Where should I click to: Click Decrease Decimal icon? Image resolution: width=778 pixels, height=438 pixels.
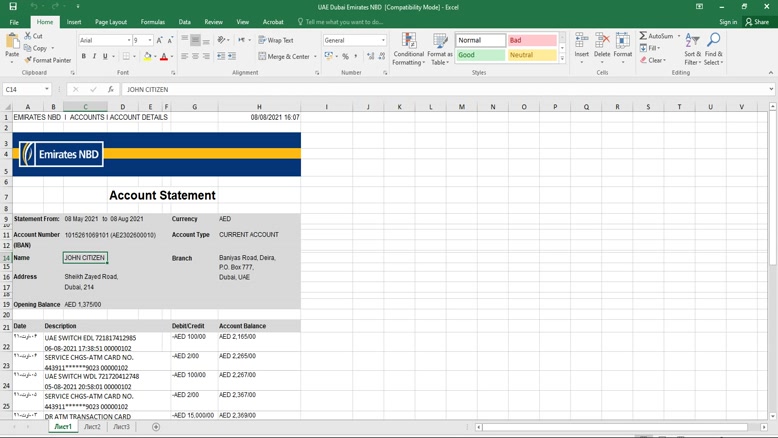(382, 57)
